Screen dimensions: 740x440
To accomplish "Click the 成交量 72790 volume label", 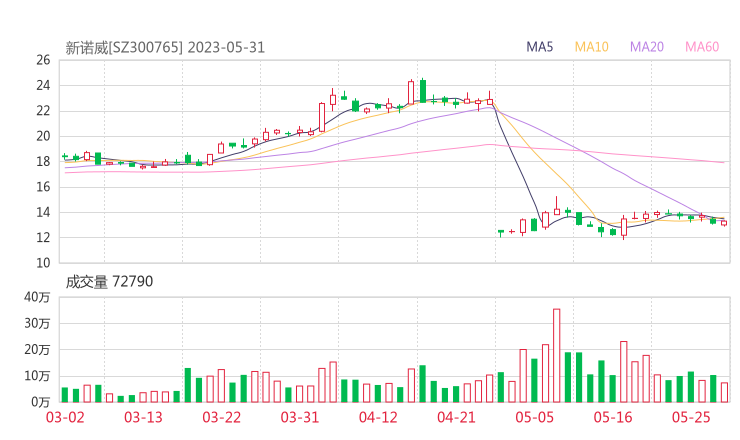I will 109,282.
